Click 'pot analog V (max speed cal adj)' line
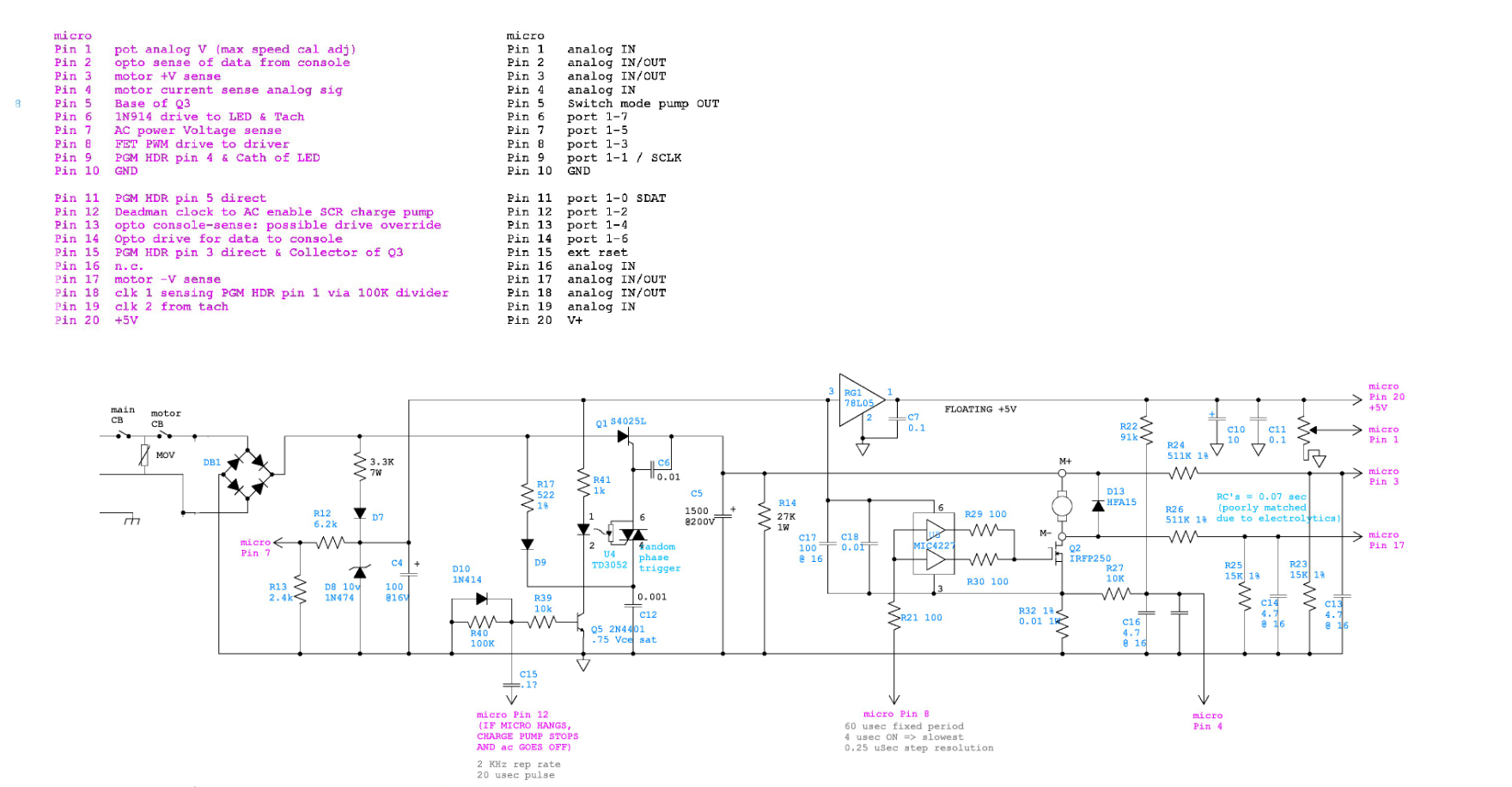The height and width of the screenshot is (787, 1512). pos(235,49)
